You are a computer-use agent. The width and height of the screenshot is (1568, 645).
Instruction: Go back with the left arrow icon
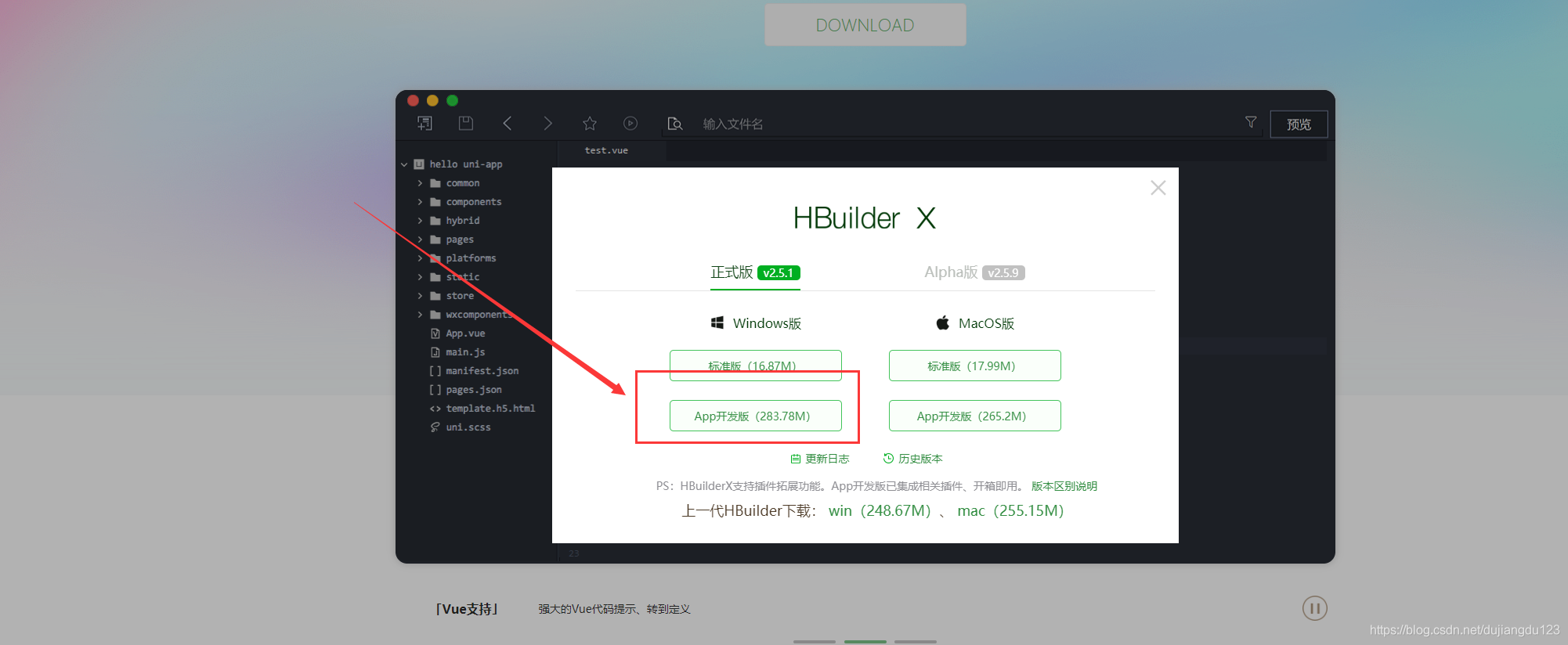(508, 123)
